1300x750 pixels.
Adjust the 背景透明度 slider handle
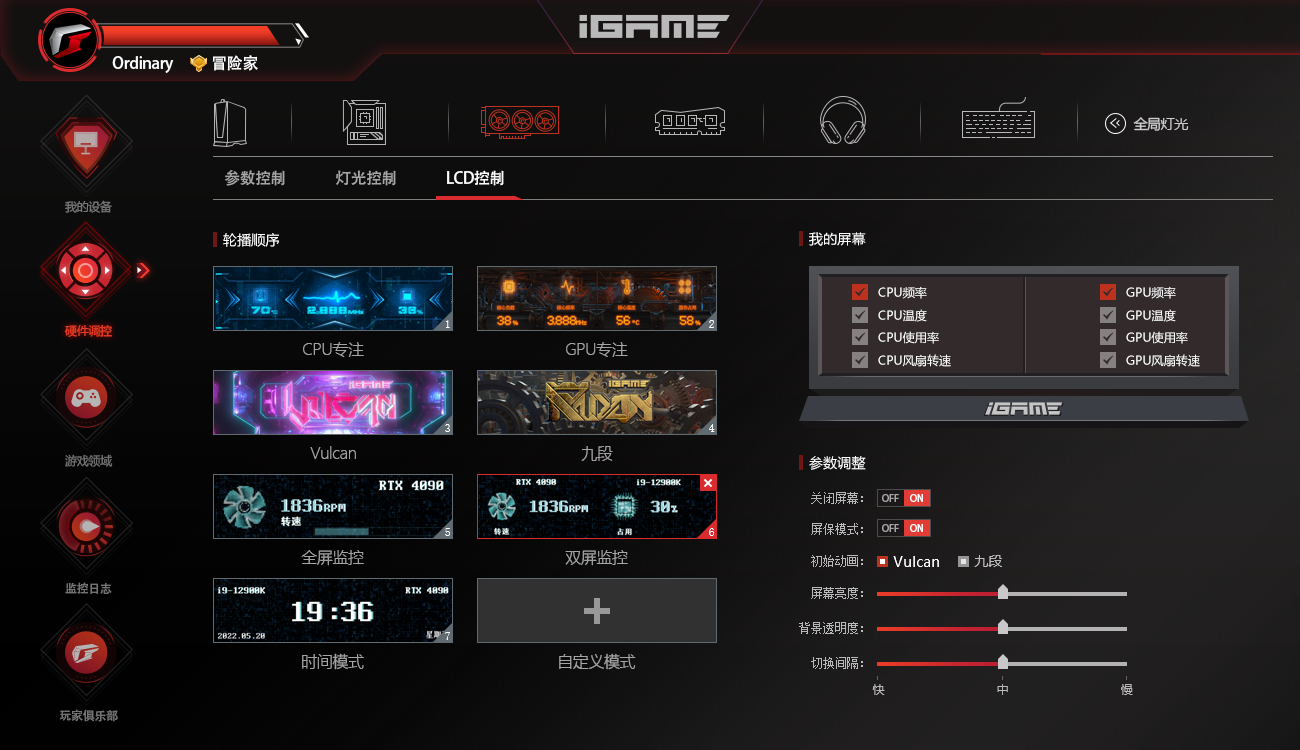coord(1002,627)
